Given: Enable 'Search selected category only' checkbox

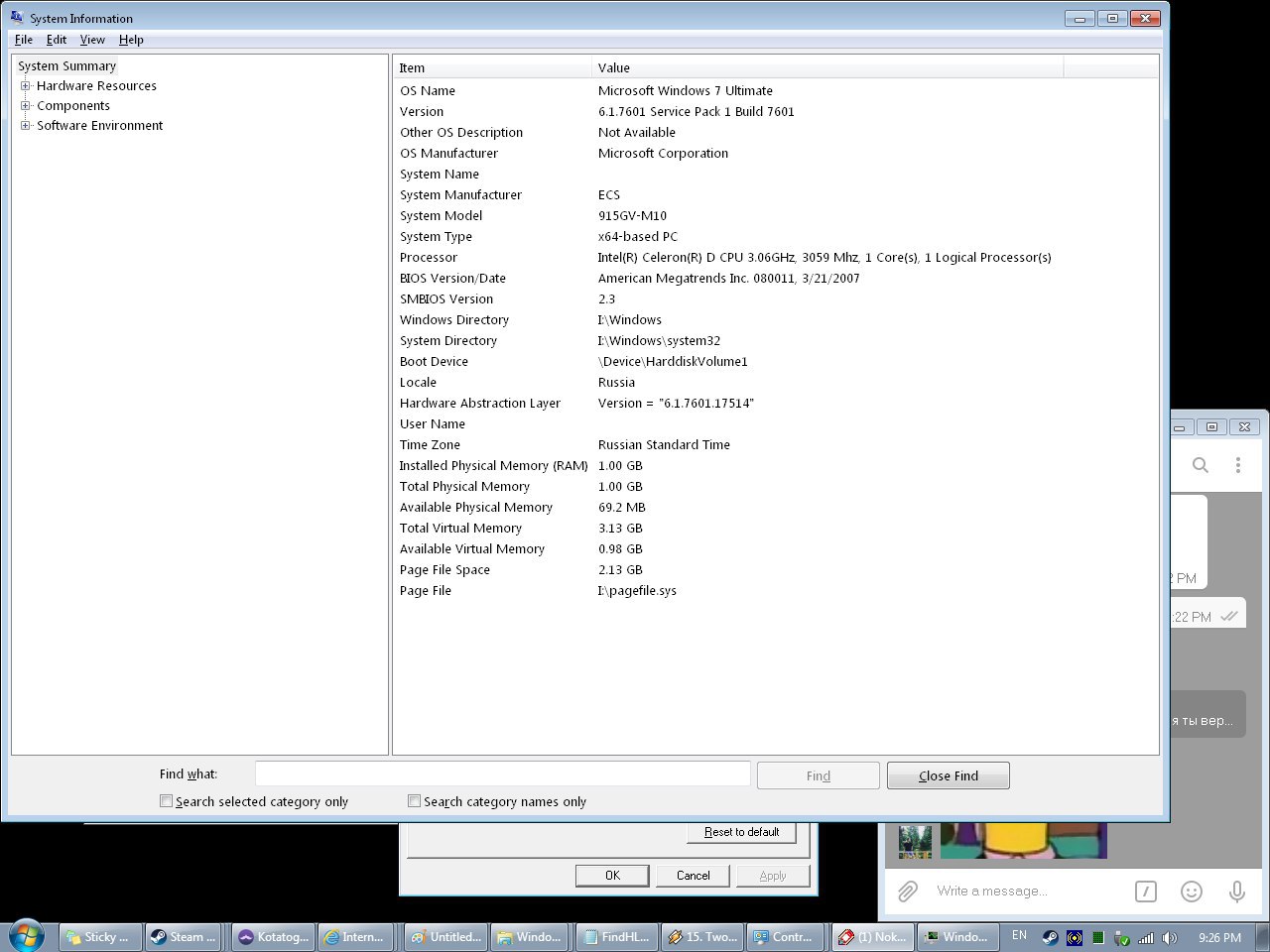Looking at the screenshot, I should click(x=167, y=801).
